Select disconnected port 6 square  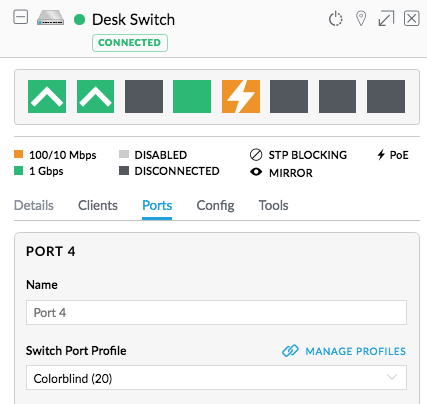pyautogui.click(x=289, y=96)
